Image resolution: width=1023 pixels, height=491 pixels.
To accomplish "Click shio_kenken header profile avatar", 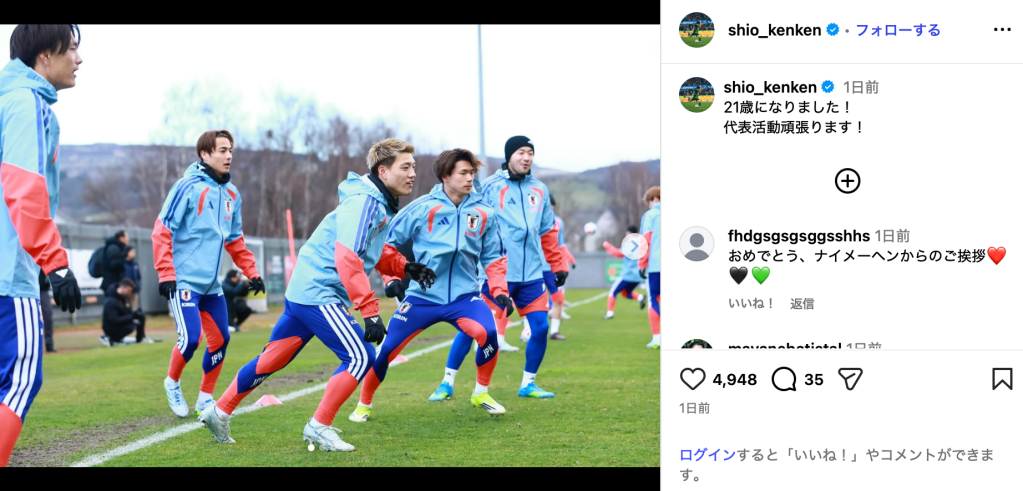I will 697,30.
